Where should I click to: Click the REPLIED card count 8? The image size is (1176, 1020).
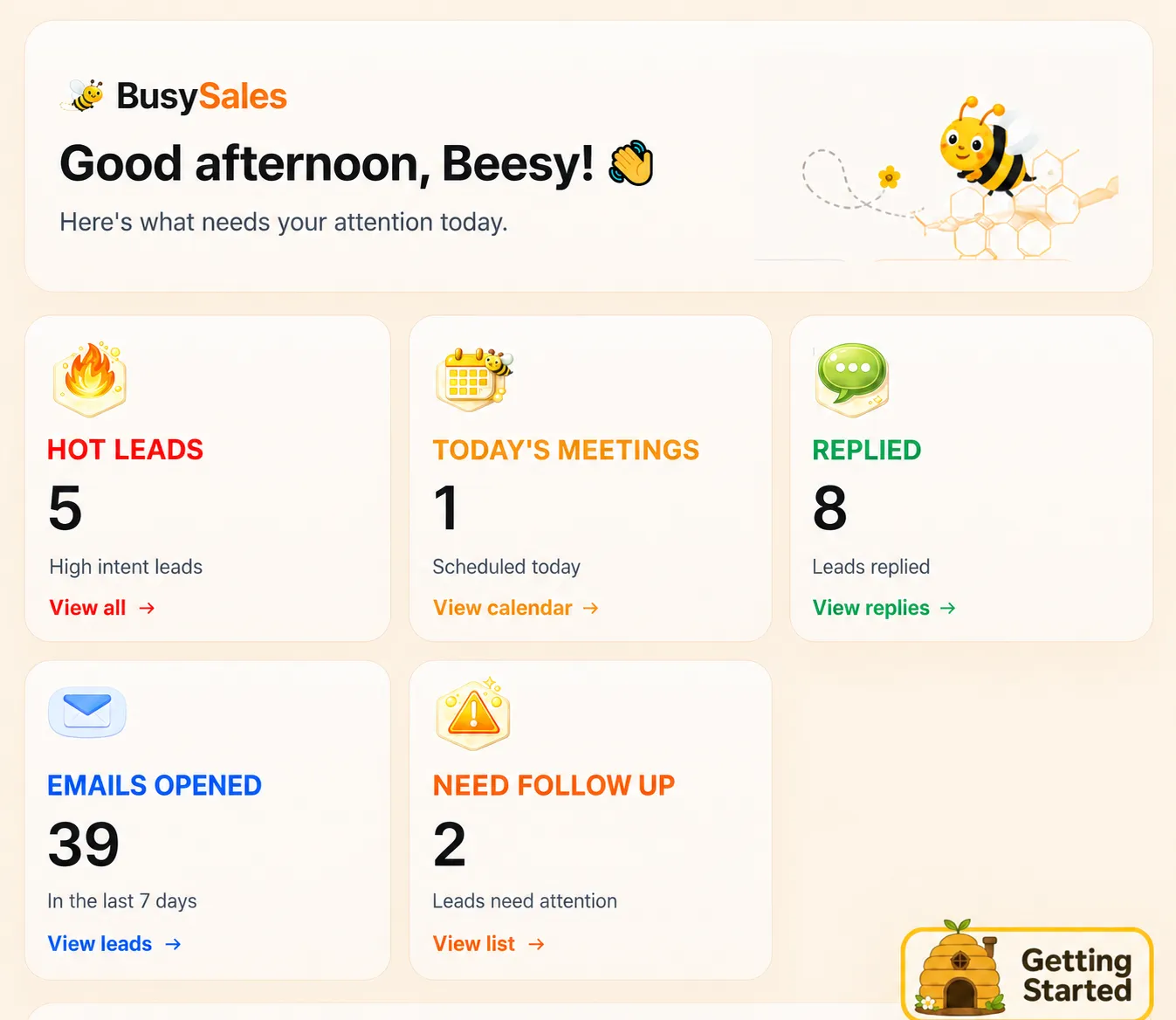click(x=829, y=508)
